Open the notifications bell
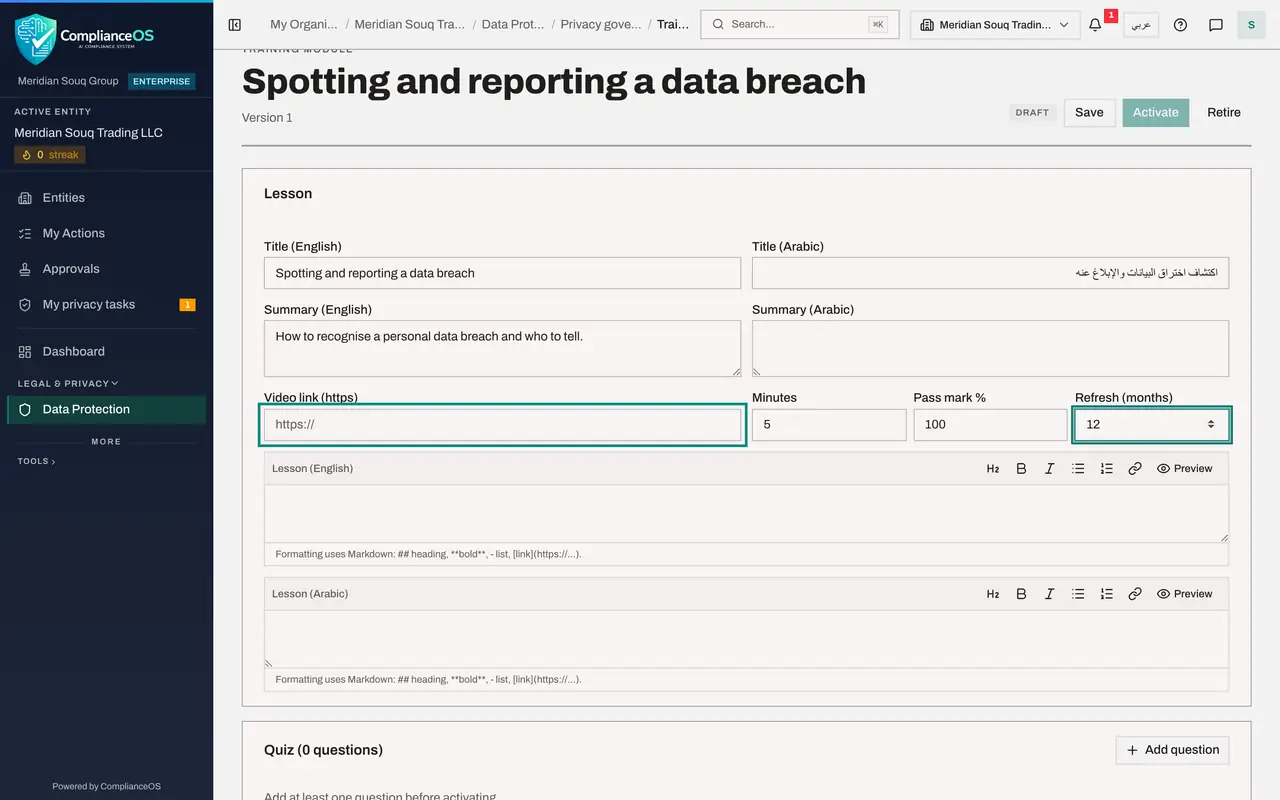Screen dimensions: 1280x800 1096,25
